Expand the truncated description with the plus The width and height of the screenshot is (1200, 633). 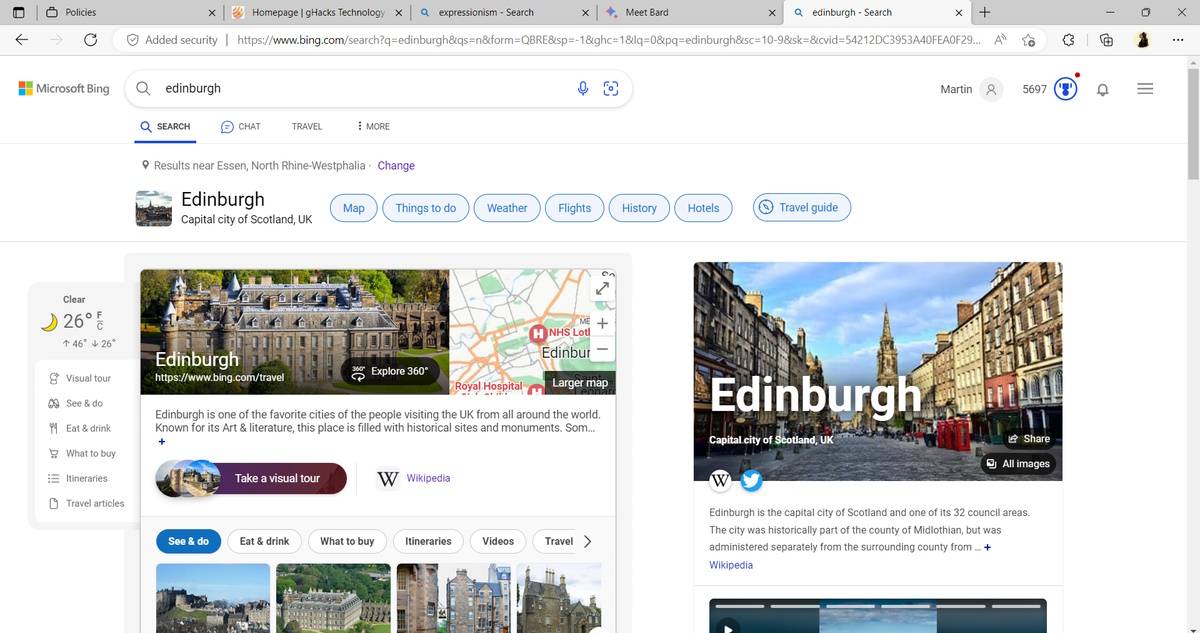[161, 441]
